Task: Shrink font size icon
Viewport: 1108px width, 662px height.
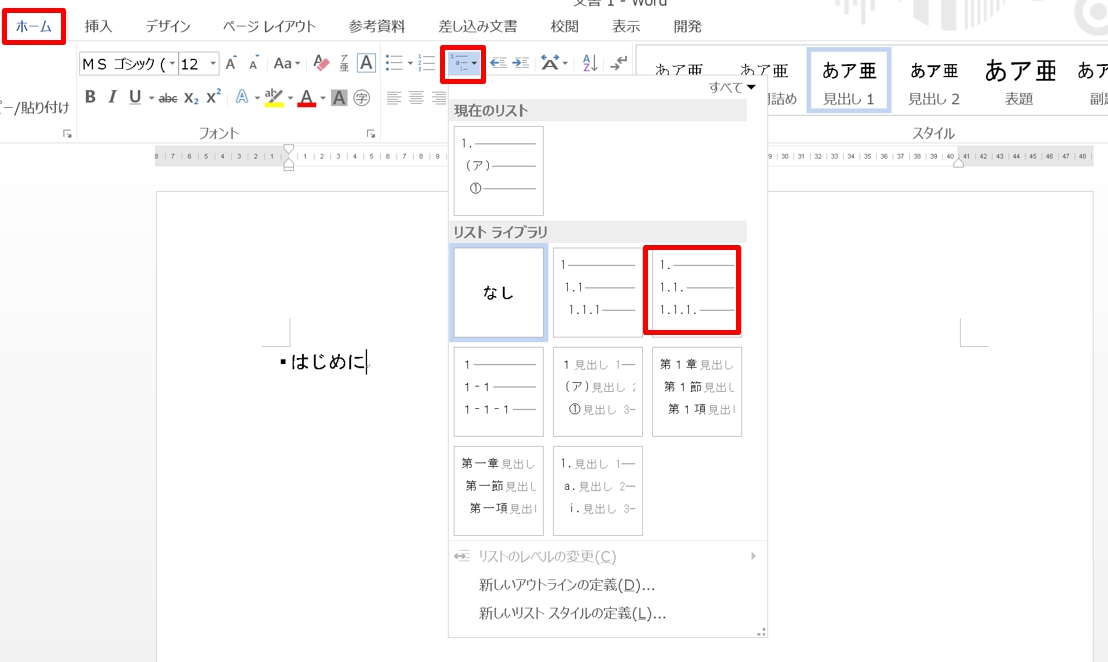Action: coord(254,64)
